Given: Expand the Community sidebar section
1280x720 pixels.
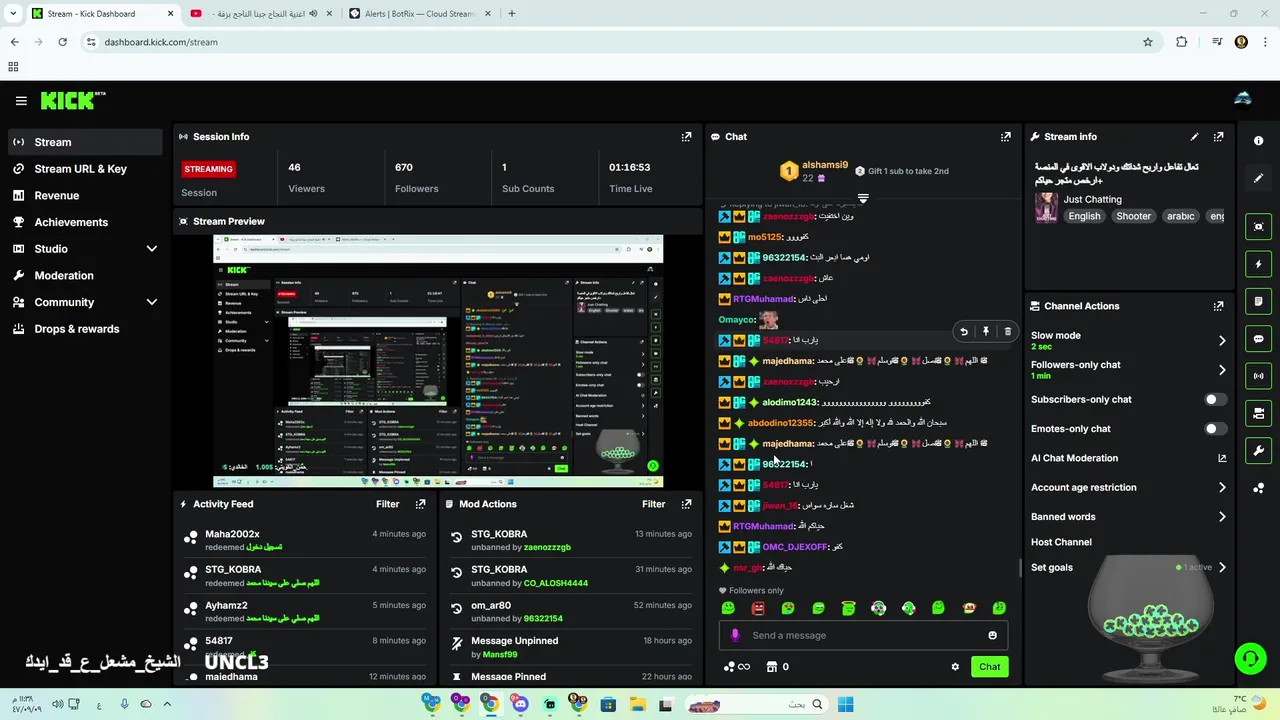Looking at the screenshot, I should [152, 302].
